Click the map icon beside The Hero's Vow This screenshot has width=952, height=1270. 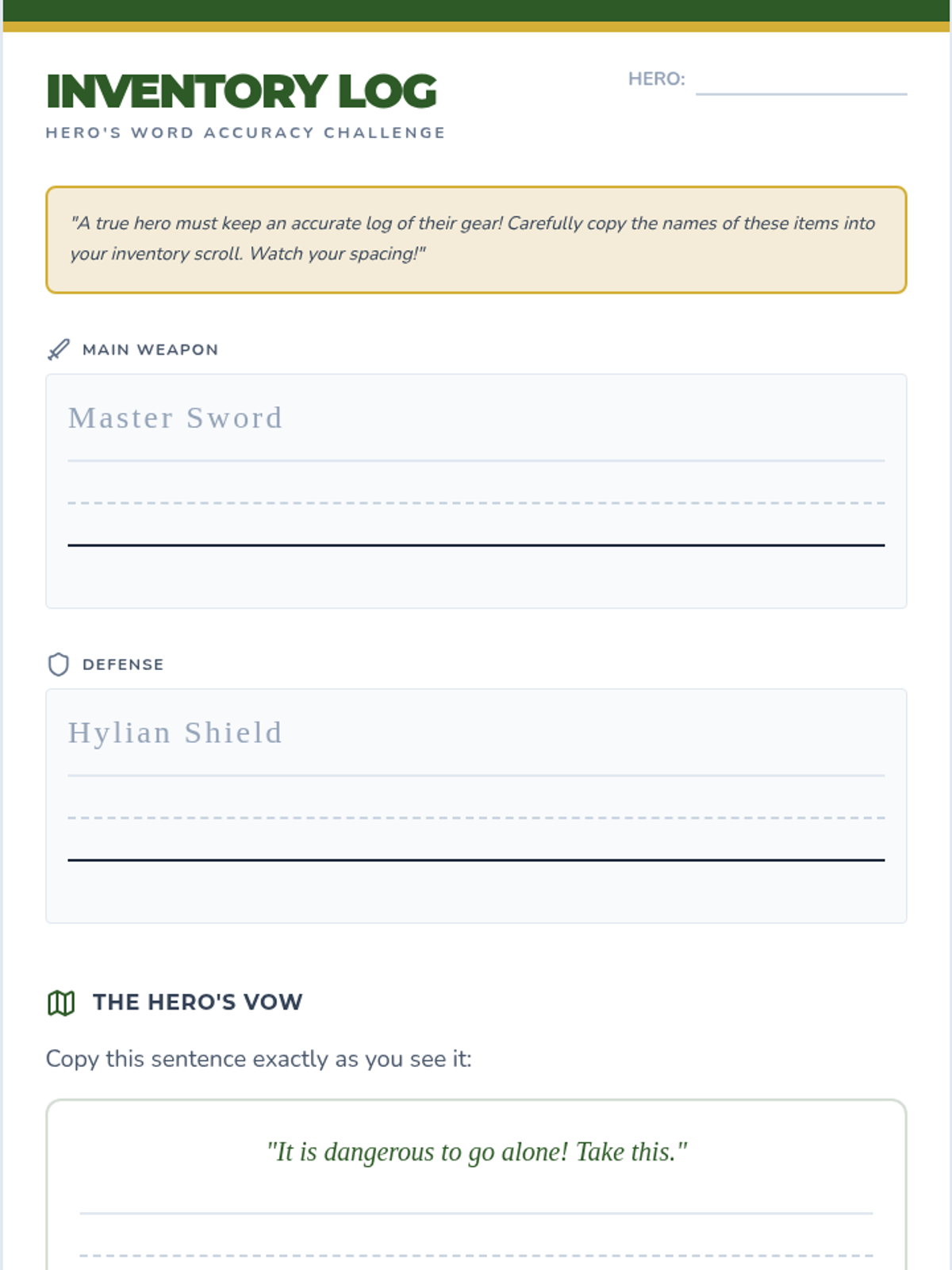[x=61, y=1003]
